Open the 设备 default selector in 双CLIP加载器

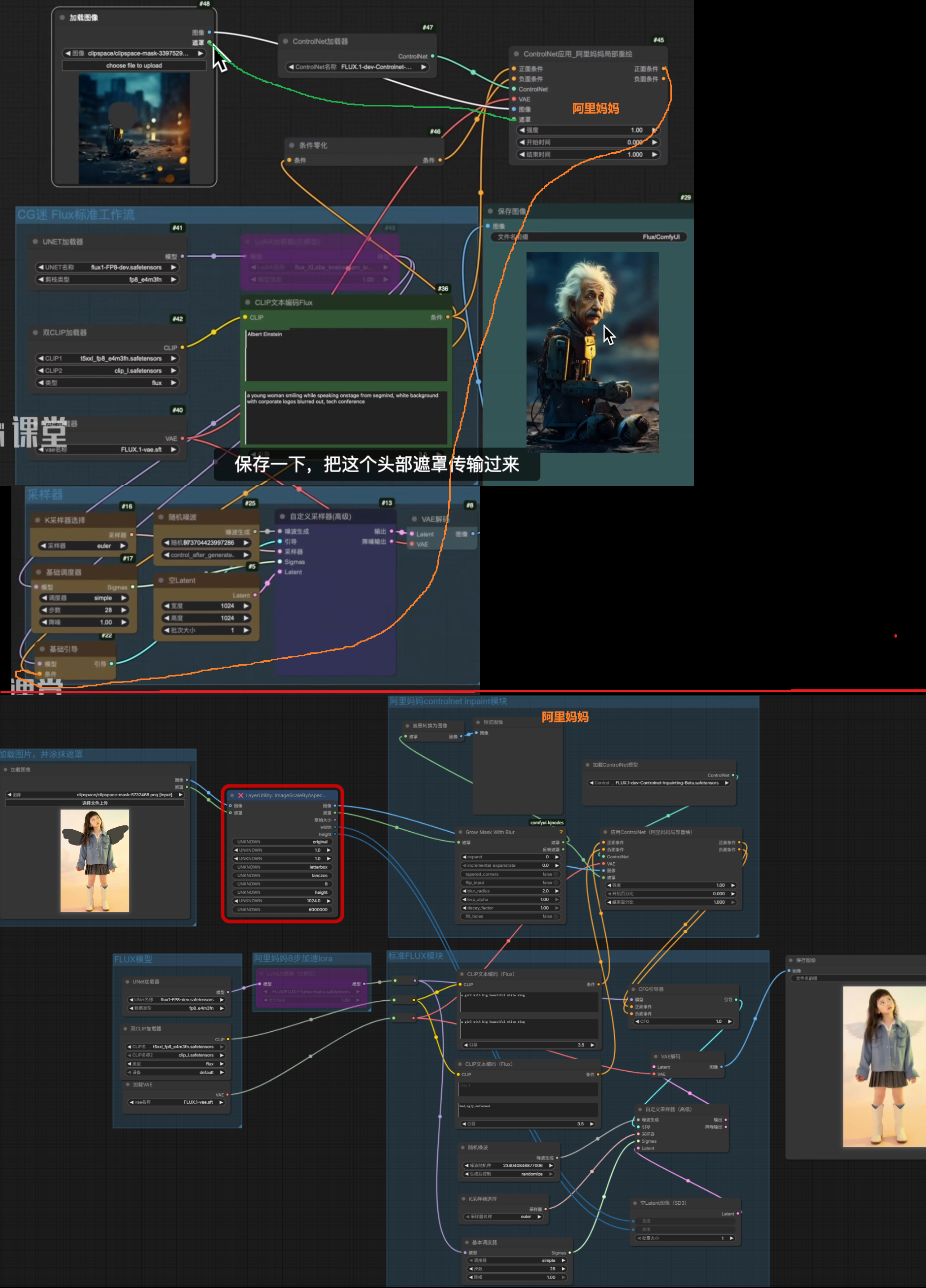(x=175, y=1072)
